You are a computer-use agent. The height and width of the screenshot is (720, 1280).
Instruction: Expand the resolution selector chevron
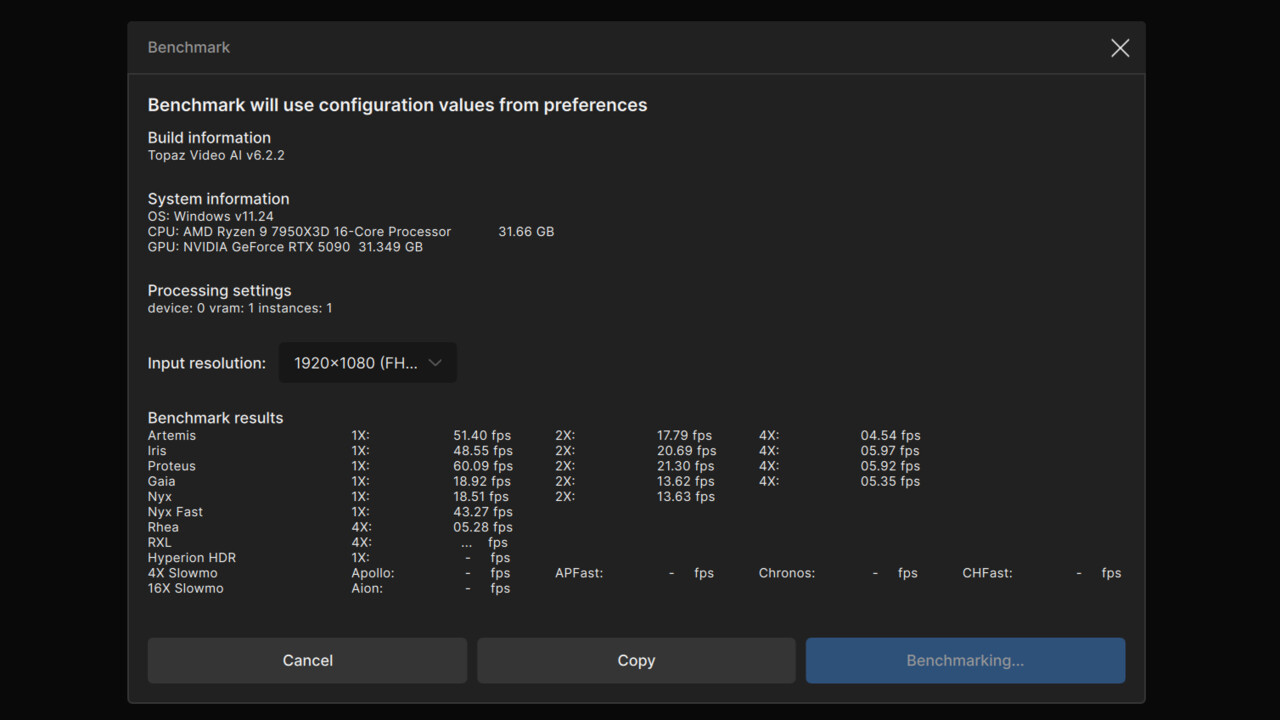coord(435,362)
